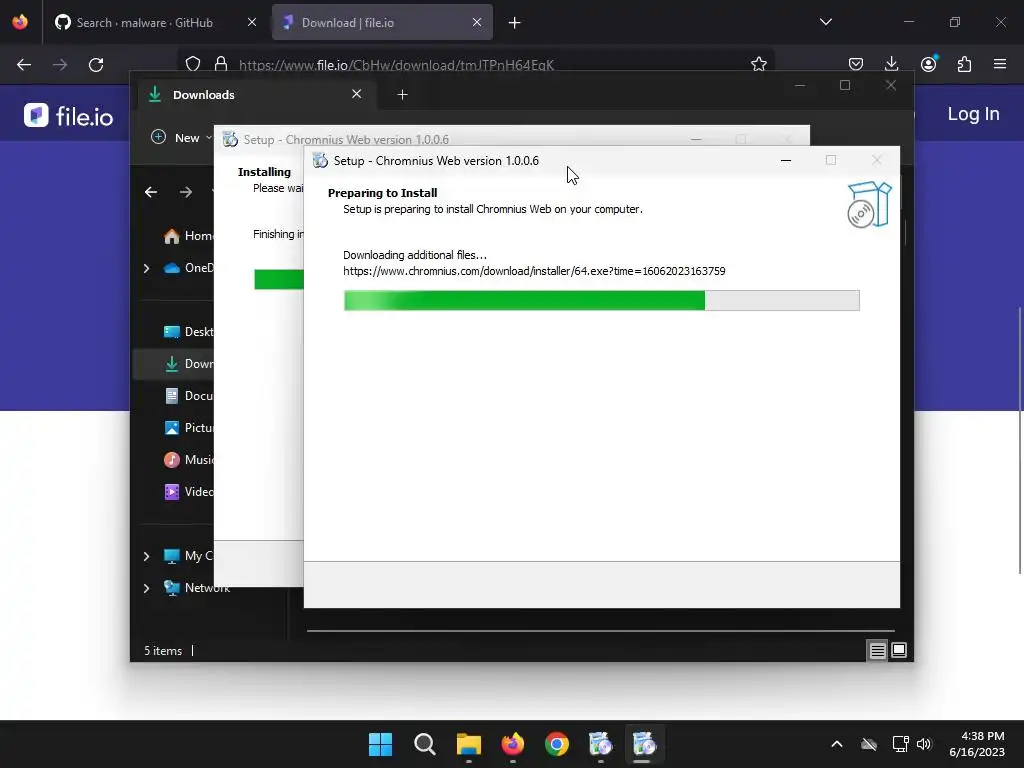Open Windows taskbar search
This screenshot has width=1024, height=768.
click(424, 744)
